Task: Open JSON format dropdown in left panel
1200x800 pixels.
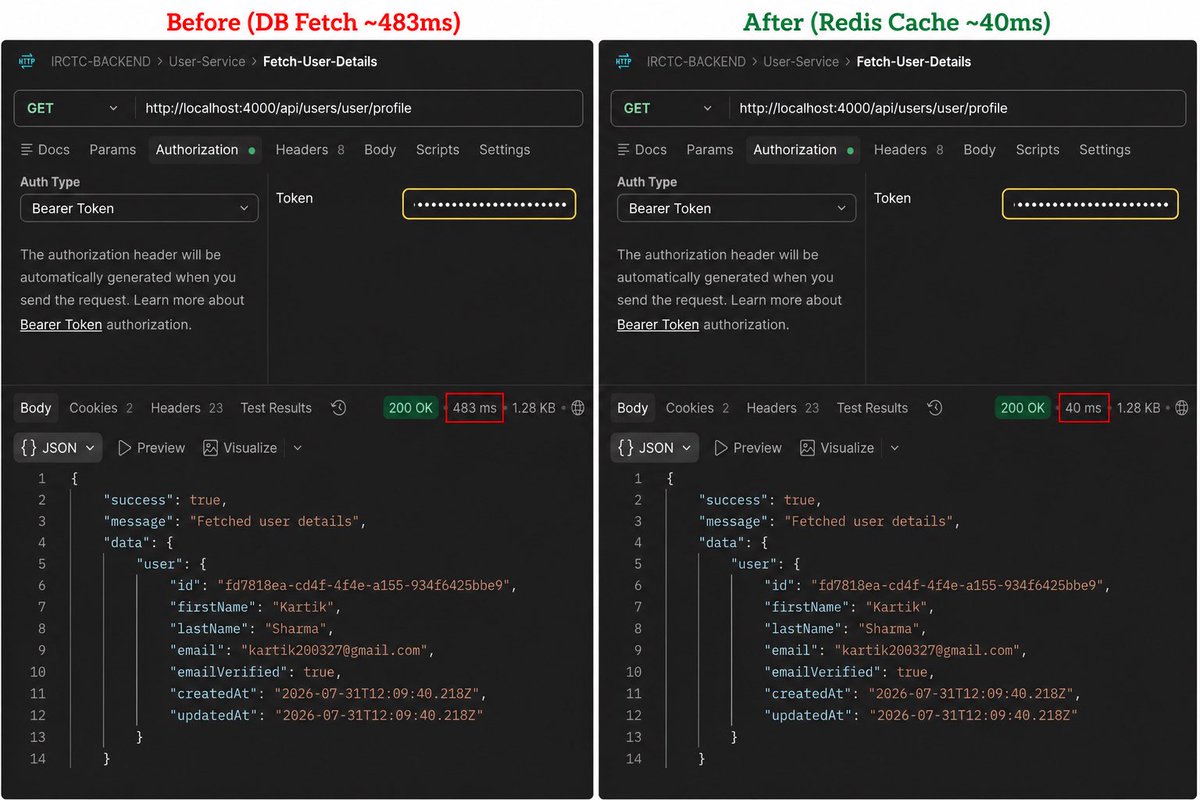Action: (x=58, y=448)
